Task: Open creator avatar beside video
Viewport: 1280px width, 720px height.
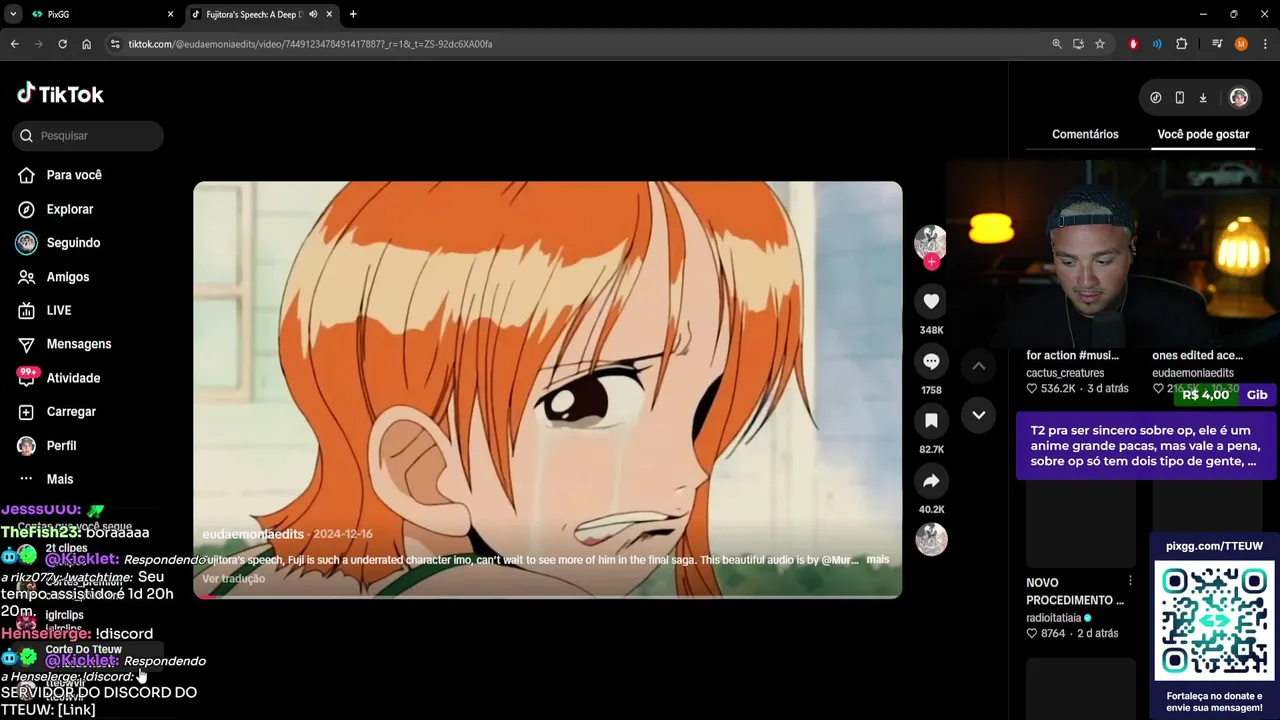Action: click(x=930, y=241)
